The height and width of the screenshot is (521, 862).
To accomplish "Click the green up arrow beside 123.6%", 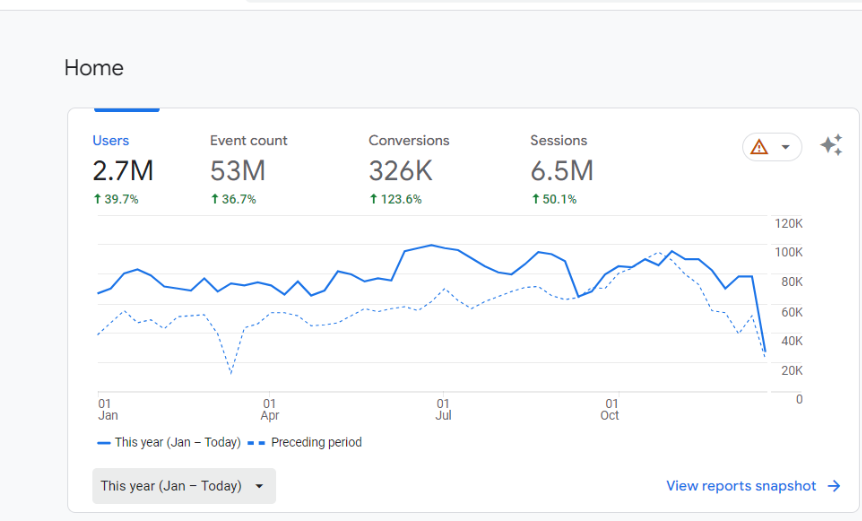I will click(373, 199).
